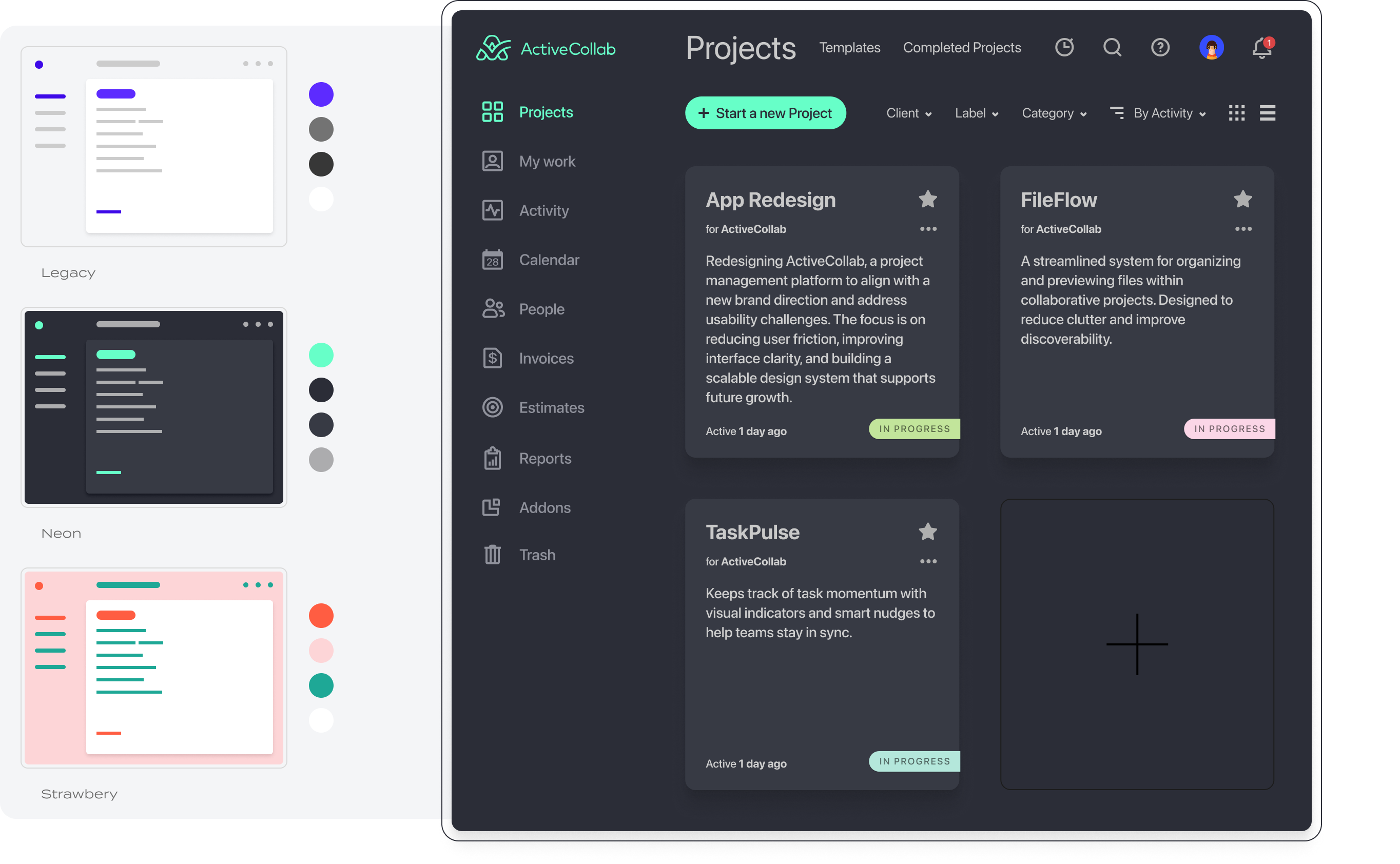Image resolution: width=1400 pixels, height=864 pixels.
Task: Open the user avatar profile menu
Action: (x=1211, y=47)
